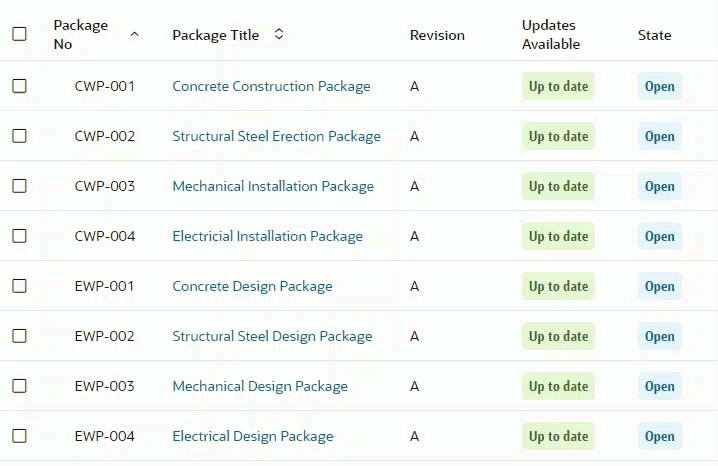Image resolution: width=718 pixels, height=466 pixels.
Task: Tick the checkbox for EWP-002 row
Action: tap(19, 336)
